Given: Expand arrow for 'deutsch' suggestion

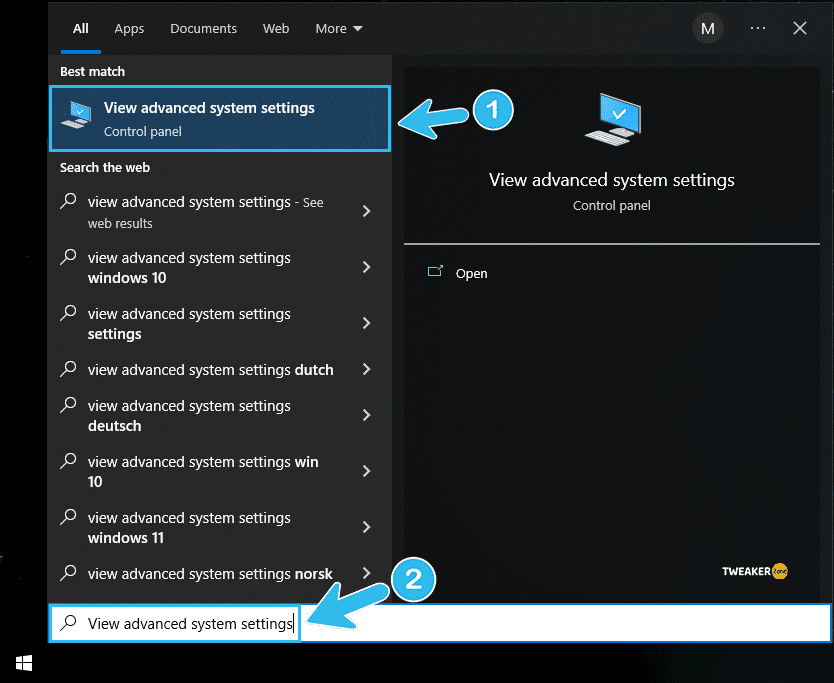Looking at the screenshot, I should coord(366,415).
